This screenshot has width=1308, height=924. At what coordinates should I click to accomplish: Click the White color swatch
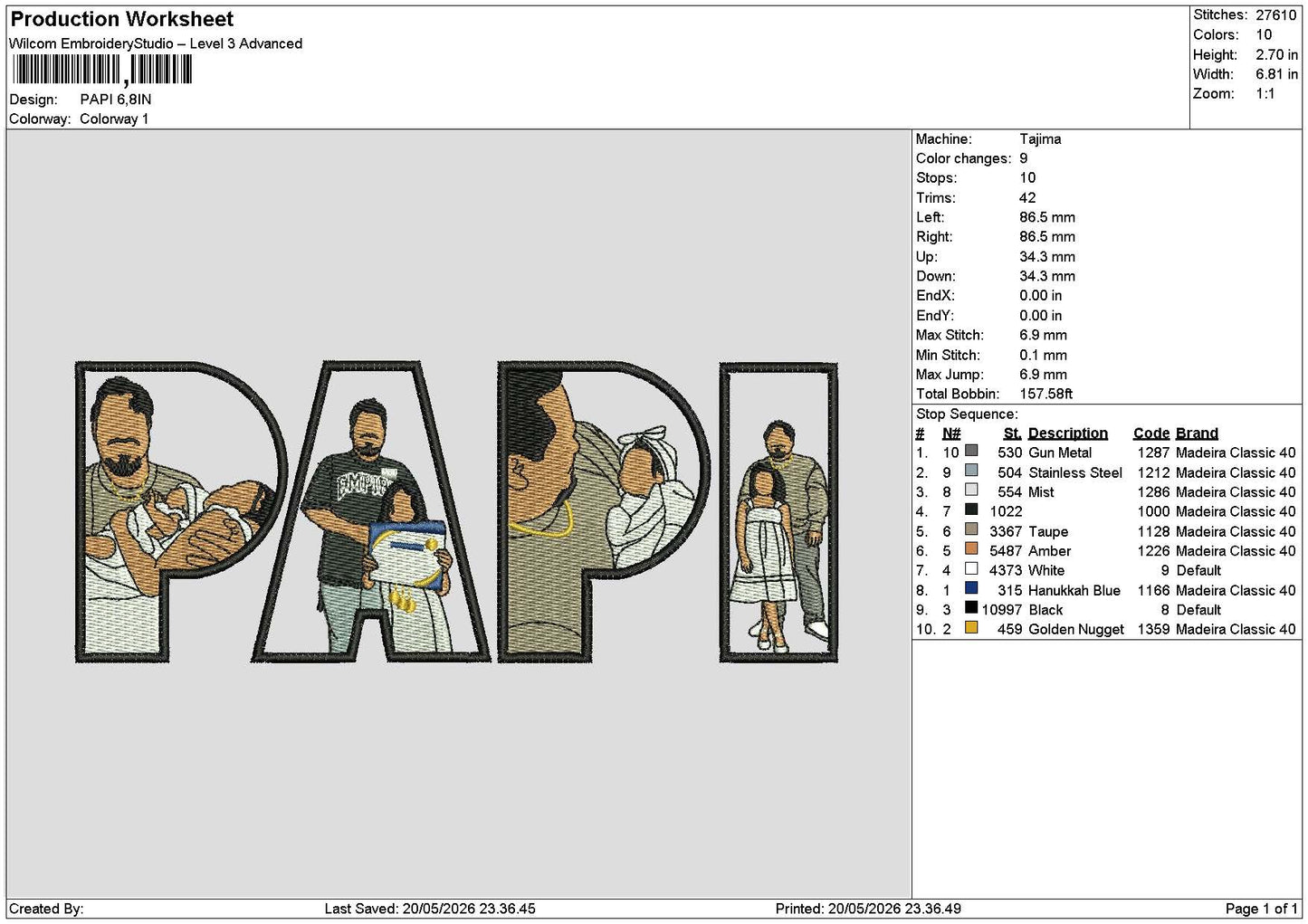(x=971, y=569)
